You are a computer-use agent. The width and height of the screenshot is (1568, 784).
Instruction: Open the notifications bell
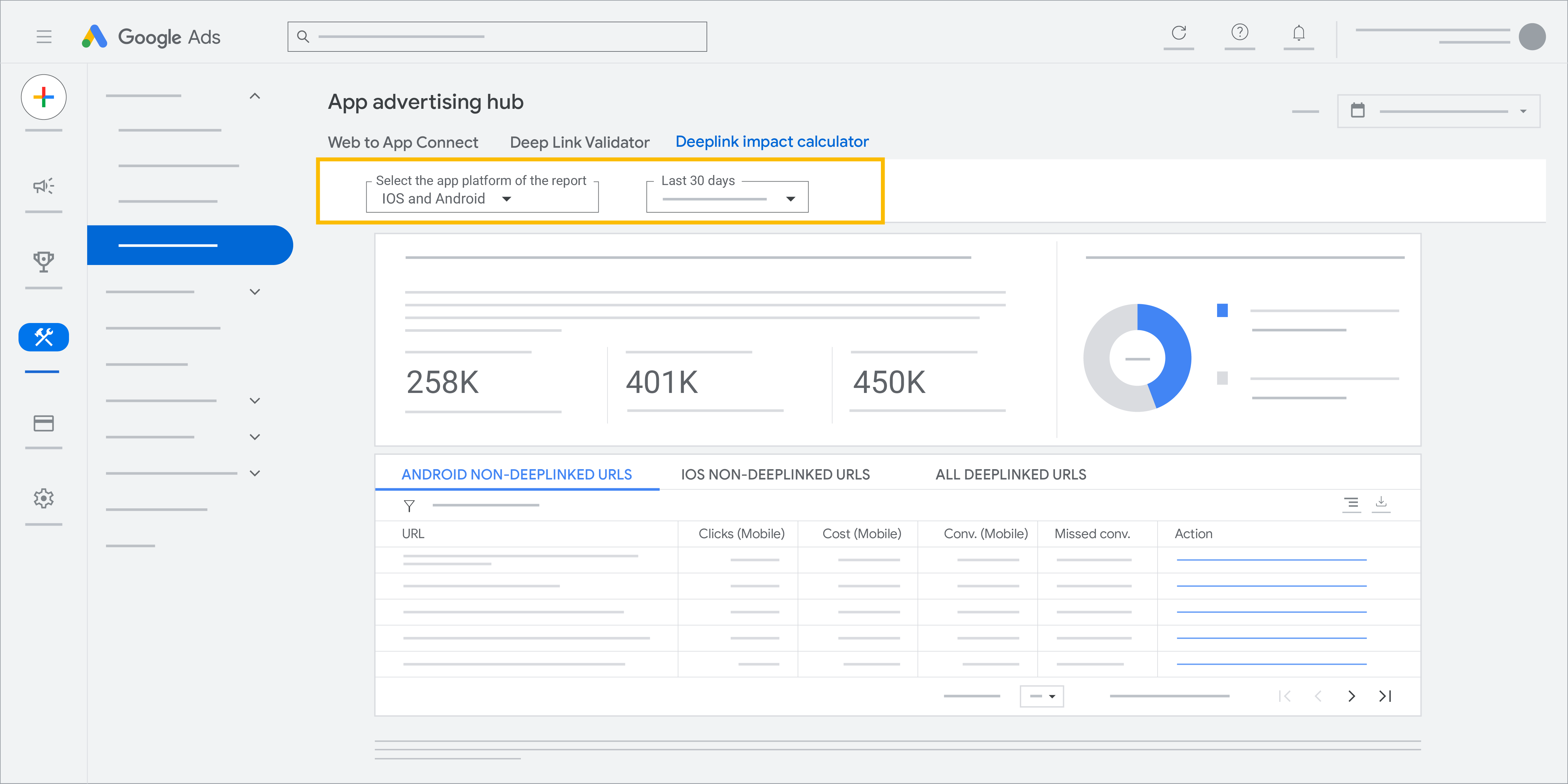(x=1298, y=32)
